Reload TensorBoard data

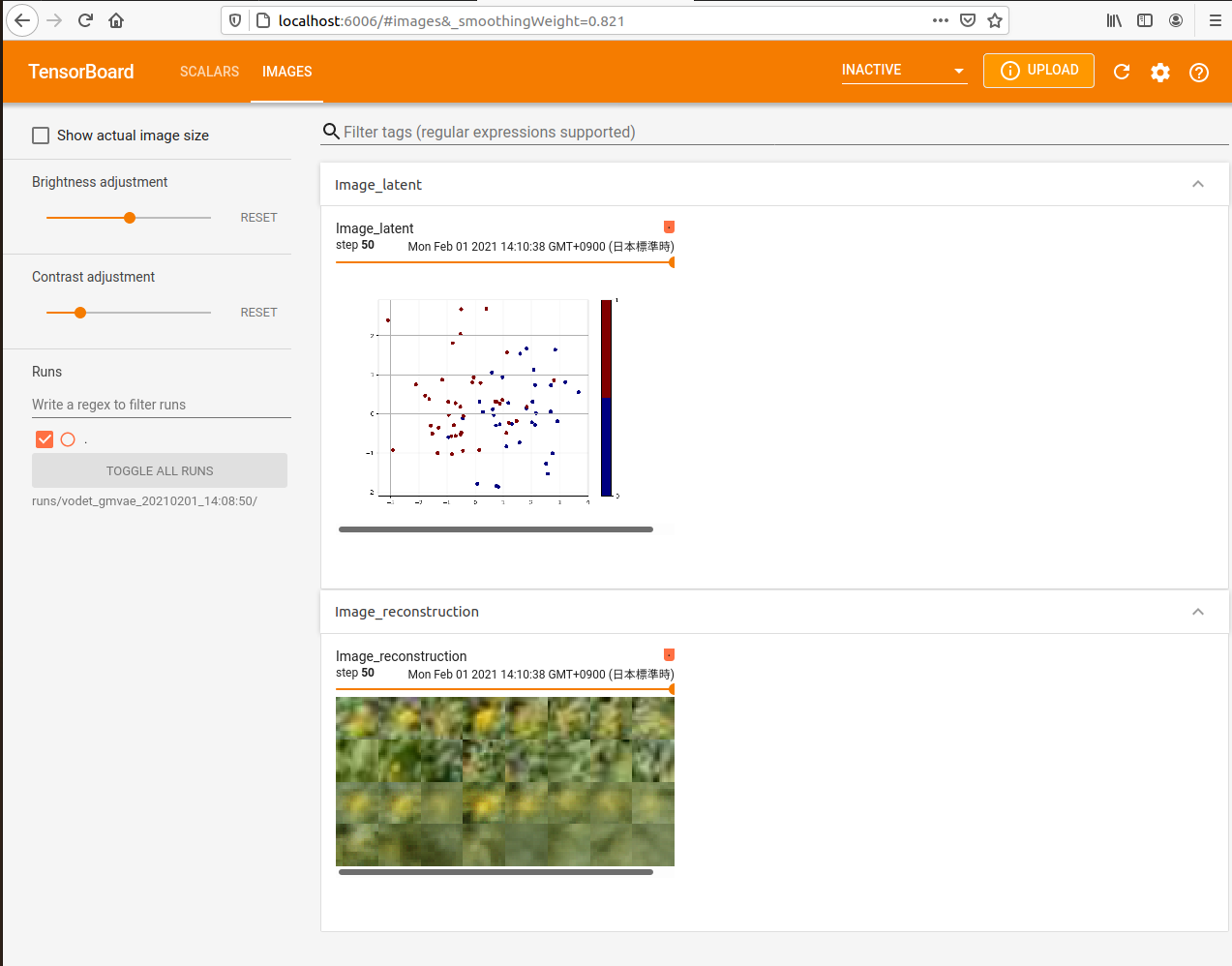(1122, 72)
